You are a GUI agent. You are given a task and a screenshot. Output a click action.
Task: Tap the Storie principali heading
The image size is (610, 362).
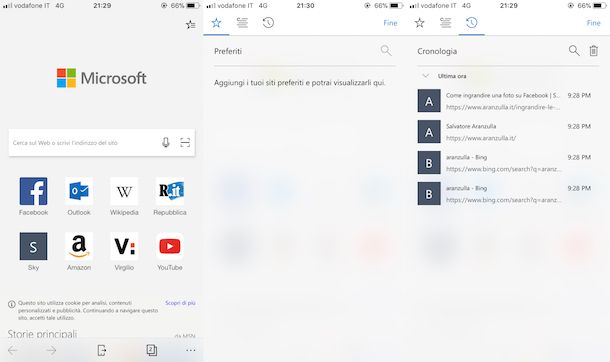click(x=42, y=334)
